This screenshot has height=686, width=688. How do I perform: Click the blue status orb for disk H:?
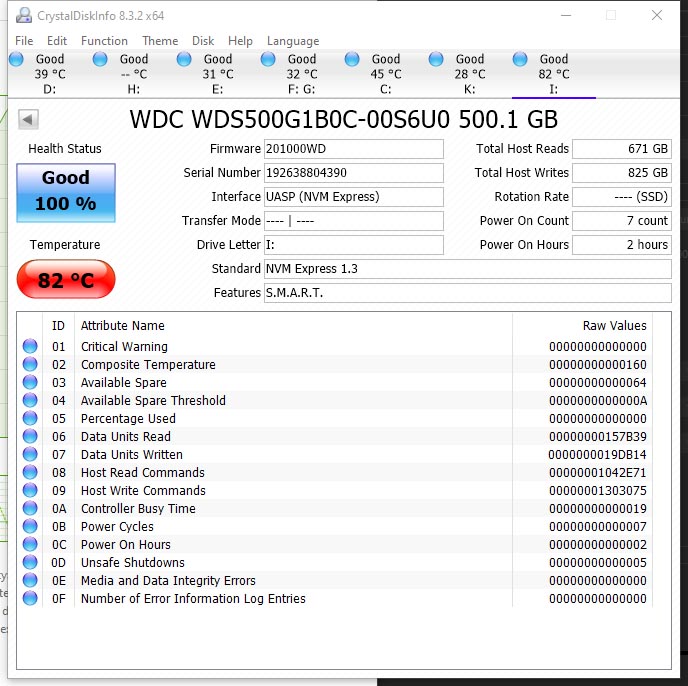coord(100,59)
